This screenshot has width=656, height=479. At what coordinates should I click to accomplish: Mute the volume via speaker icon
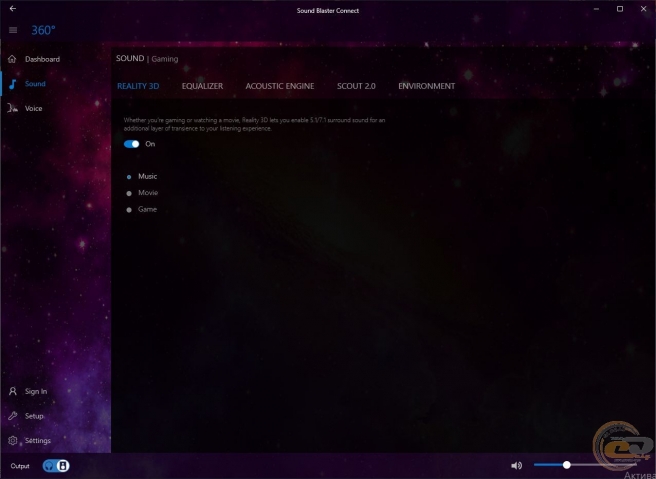517,465
